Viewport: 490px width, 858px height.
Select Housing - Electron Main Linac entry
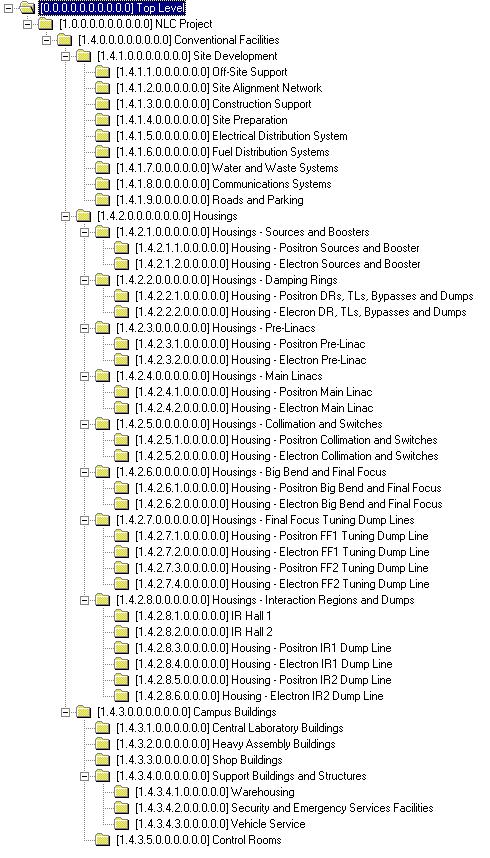pyautogui.click(x=254, y=408)
